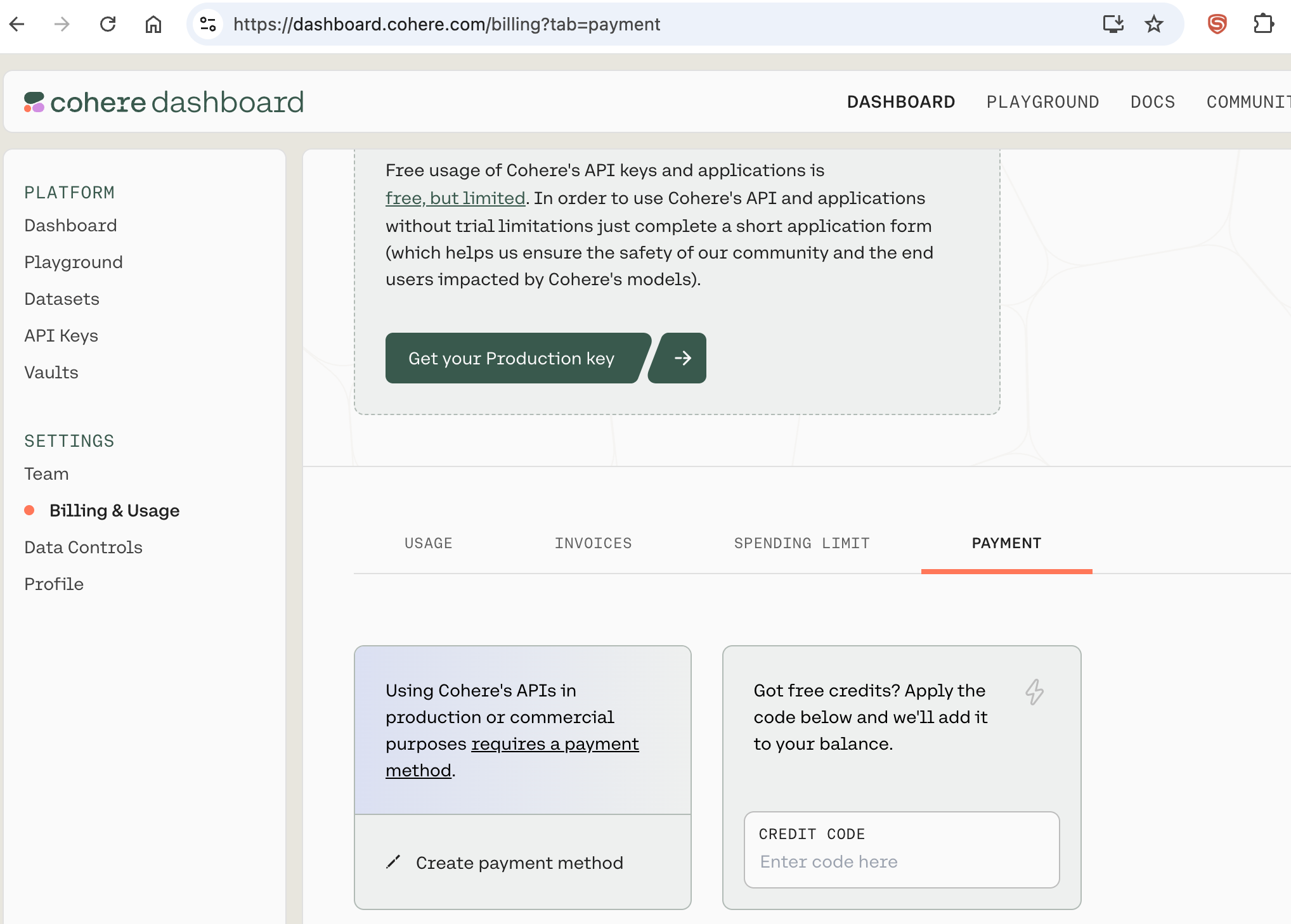Click the browser forward arrow
The width and height of the screenshot is (1291, 924).
[62, 24]
